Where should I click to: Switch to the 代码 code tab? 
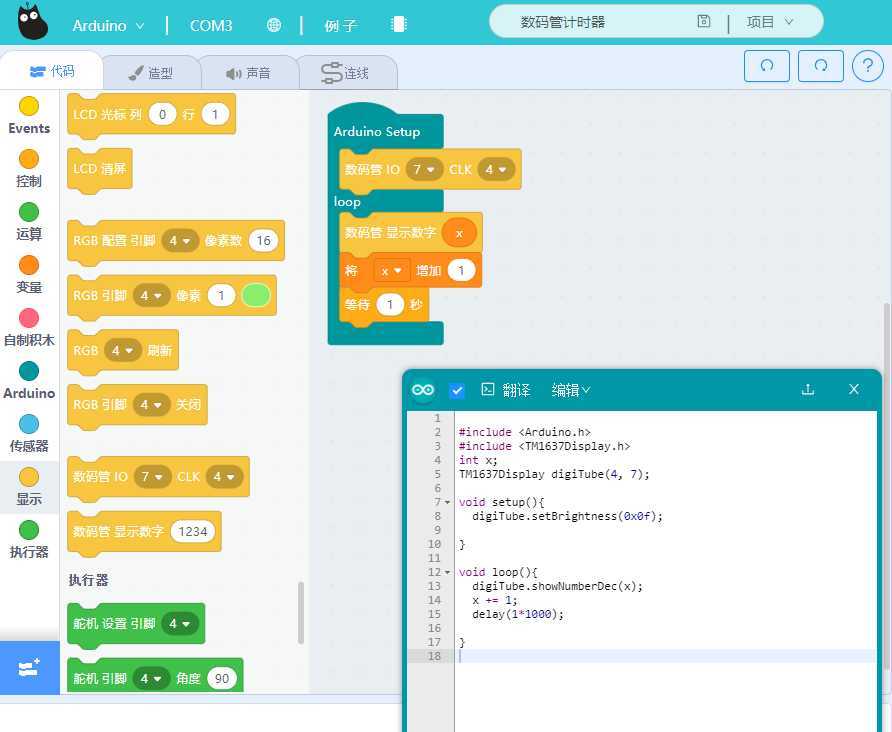[52, 71]
